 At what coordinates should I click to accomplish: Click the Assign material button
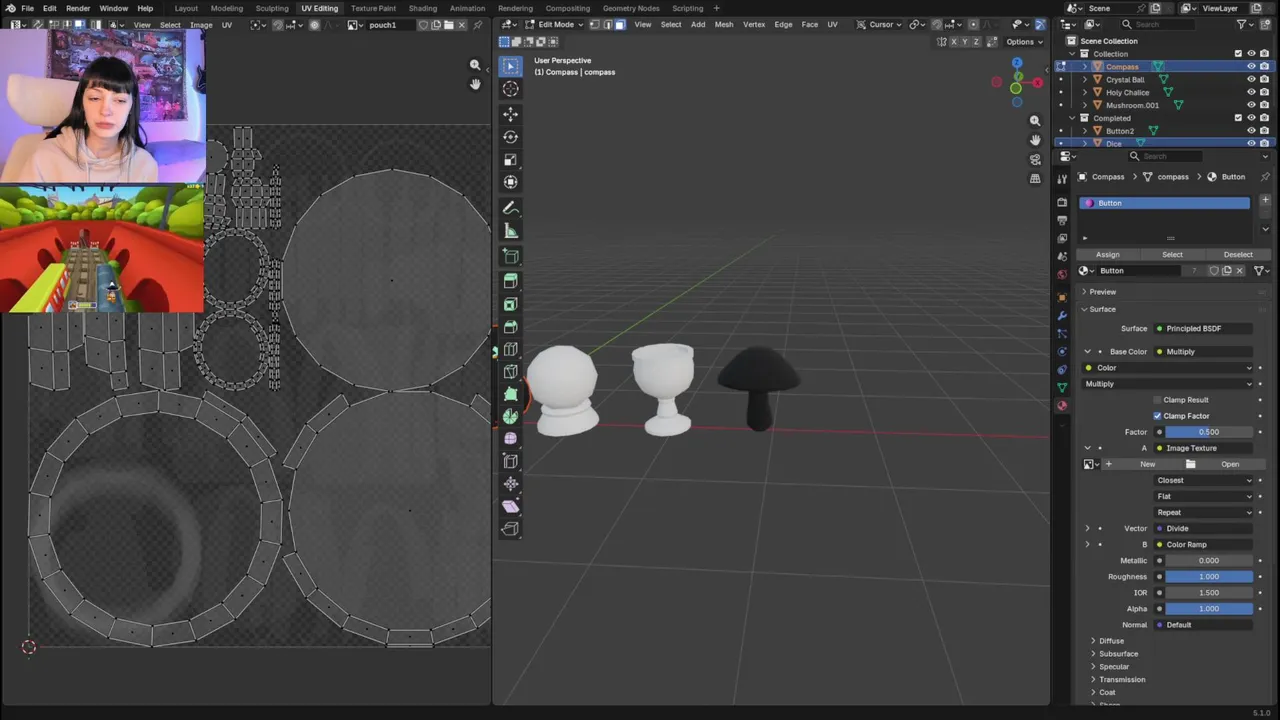point(1107,255)
